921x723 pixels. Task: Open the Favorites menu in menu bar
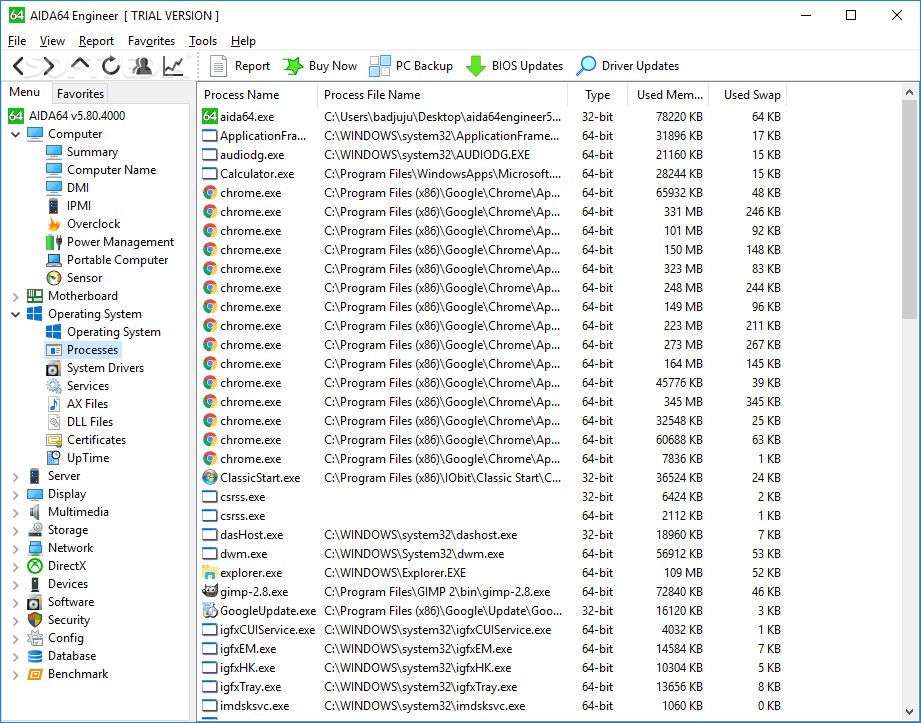[152, 41]
